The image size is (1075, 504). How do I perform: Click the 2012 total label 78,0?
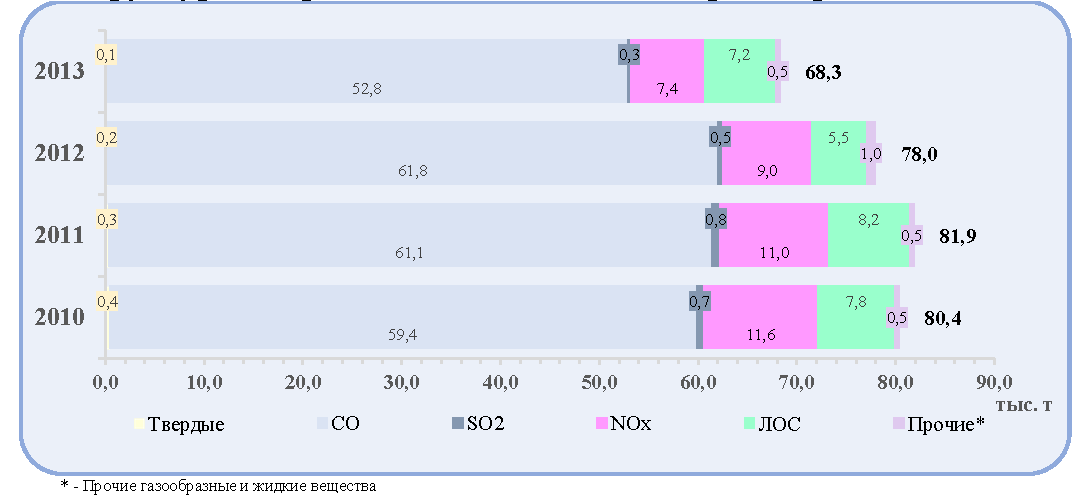[x=917, y=155]
